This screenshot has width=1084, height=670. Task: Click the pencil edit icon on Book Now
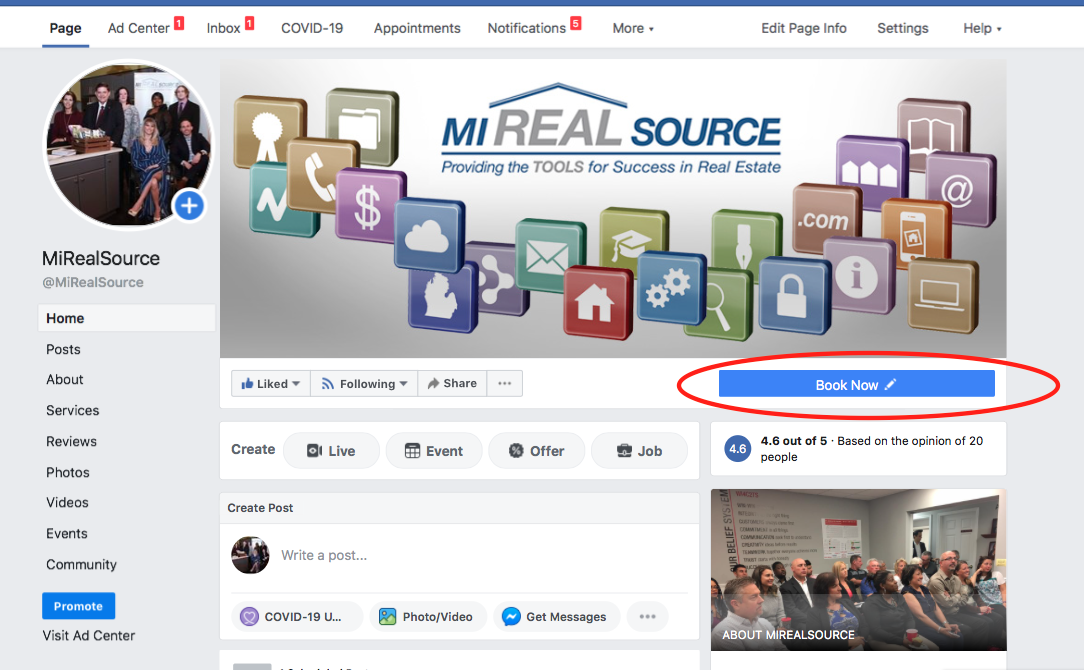point(890,384)
